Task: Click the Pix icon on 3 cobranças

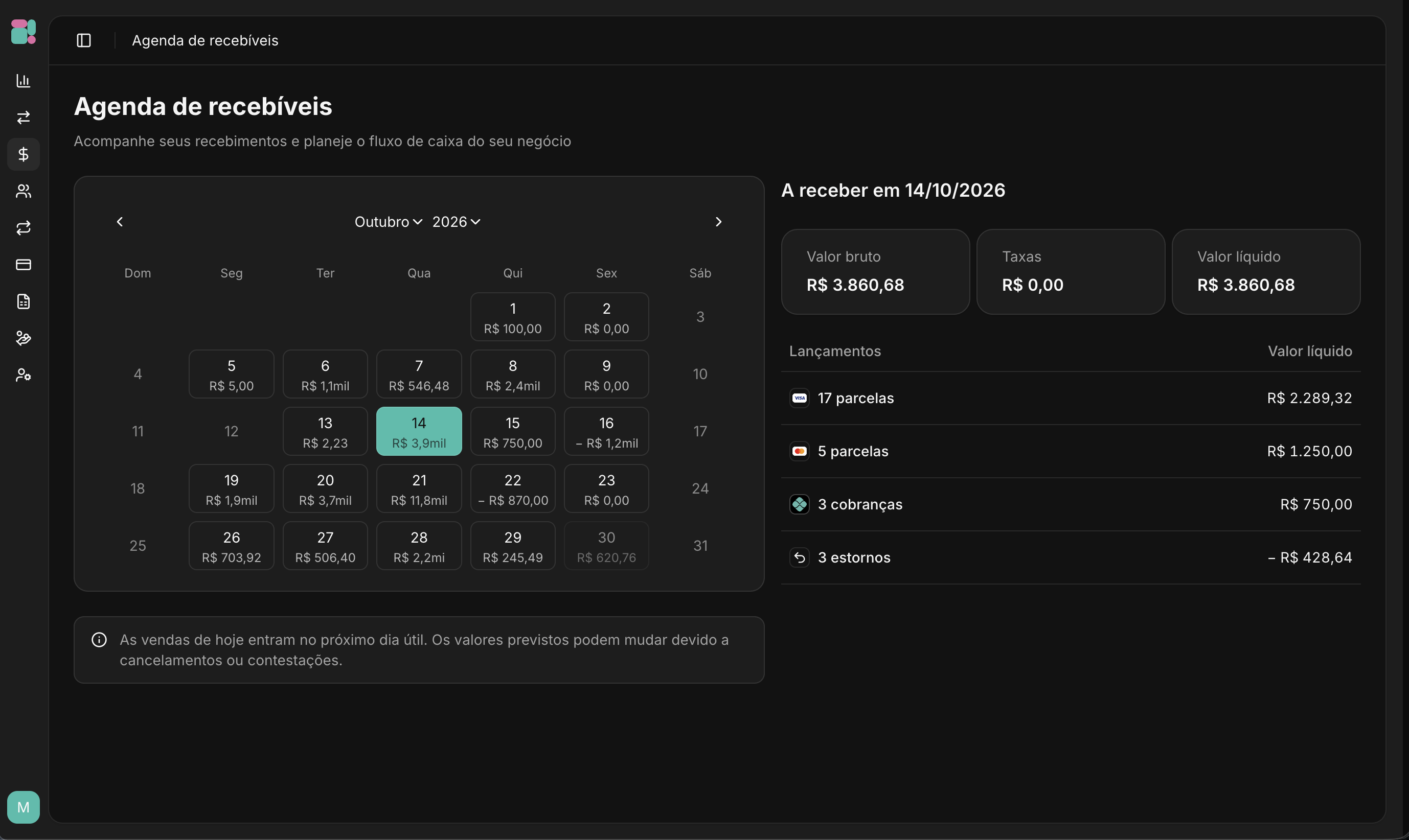Action: [799, 504]
